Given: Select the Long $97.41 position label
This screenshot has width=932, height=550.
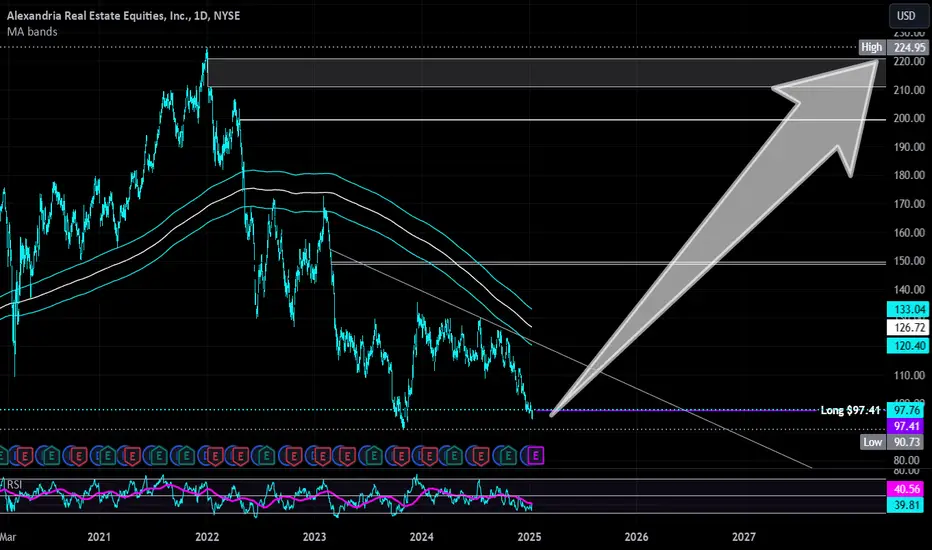Looking at the screenshot, I should (850, 410).
